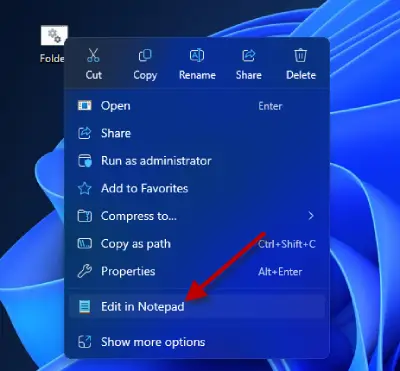400x371 pixels.
Task: Choose the Share entry in menu list
Action: coord(197,133)
